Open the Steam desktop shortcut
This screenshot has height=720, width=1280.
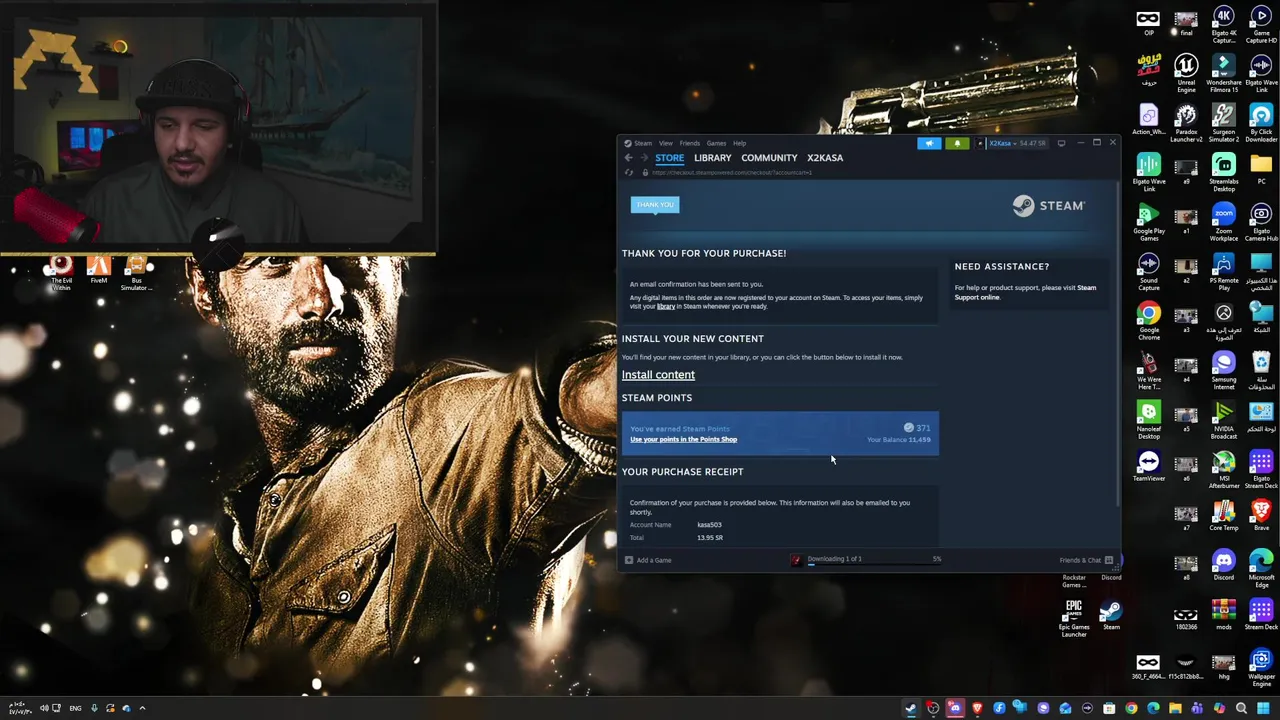coord(1111,614)
